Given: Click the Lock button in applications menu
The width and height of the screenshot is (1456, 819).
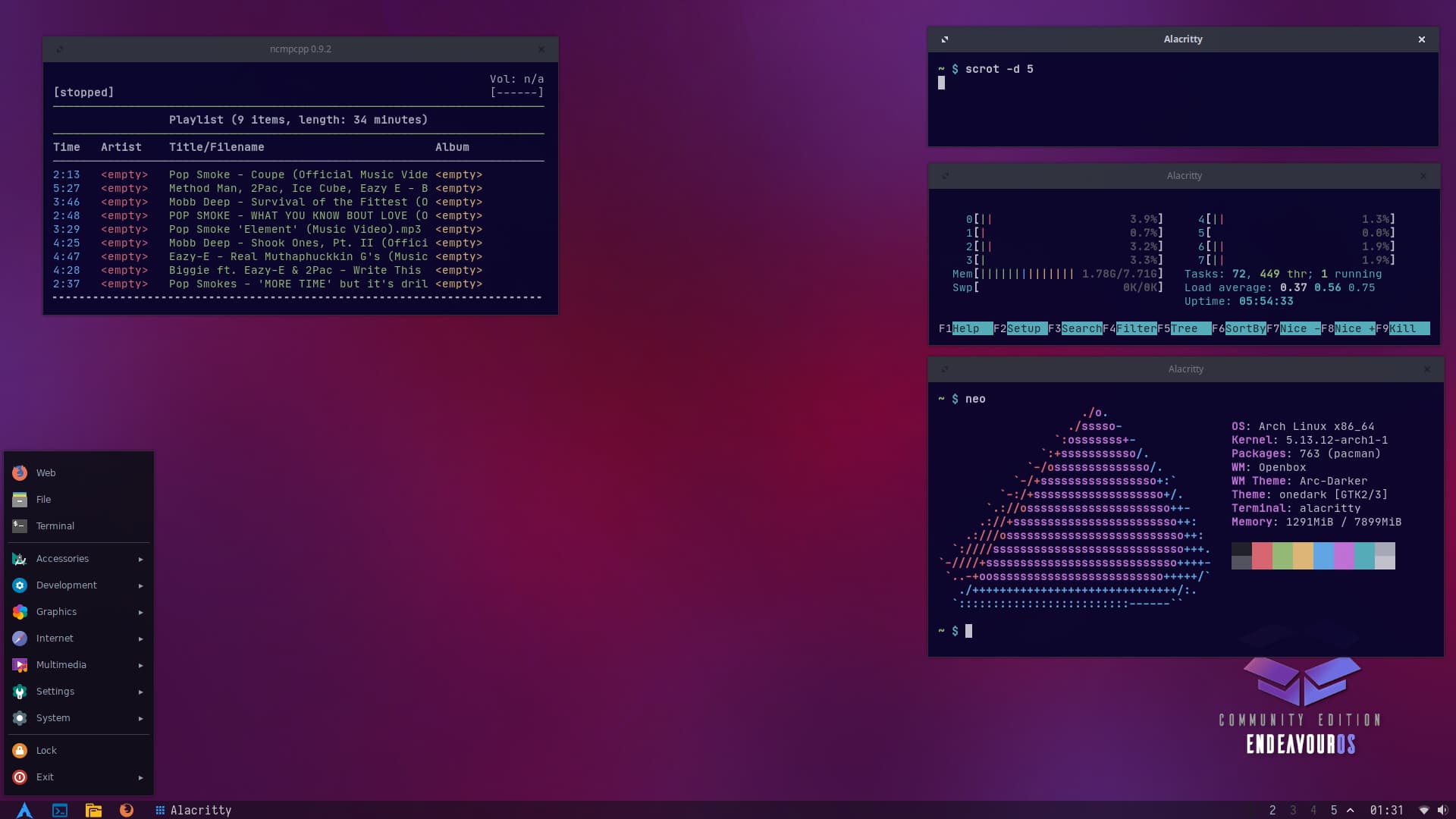Looking at the screenshot, I should pos(46,749).
